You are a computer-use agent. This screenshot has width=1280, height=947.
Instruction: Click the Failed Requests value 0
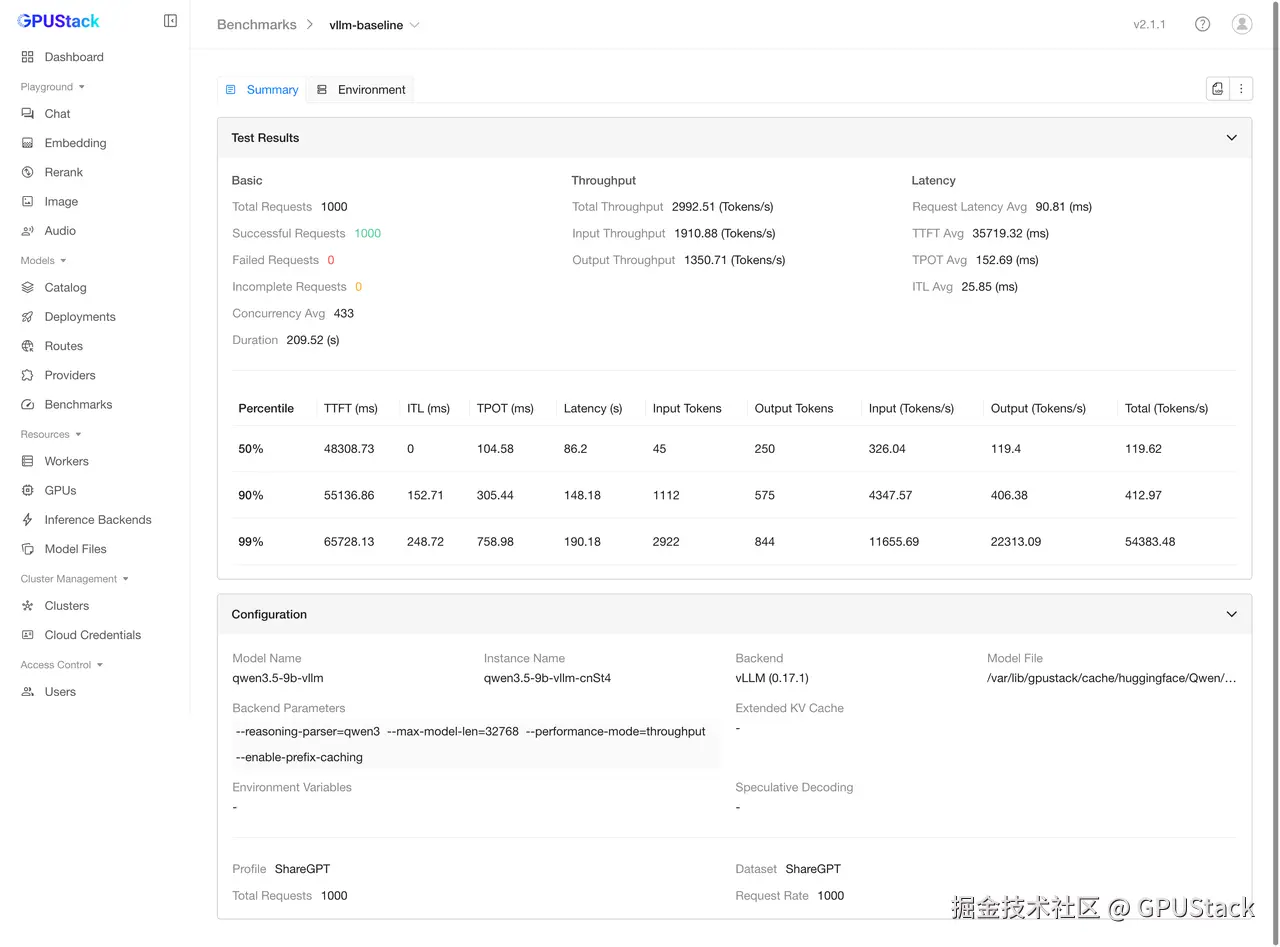click(331, 260)
